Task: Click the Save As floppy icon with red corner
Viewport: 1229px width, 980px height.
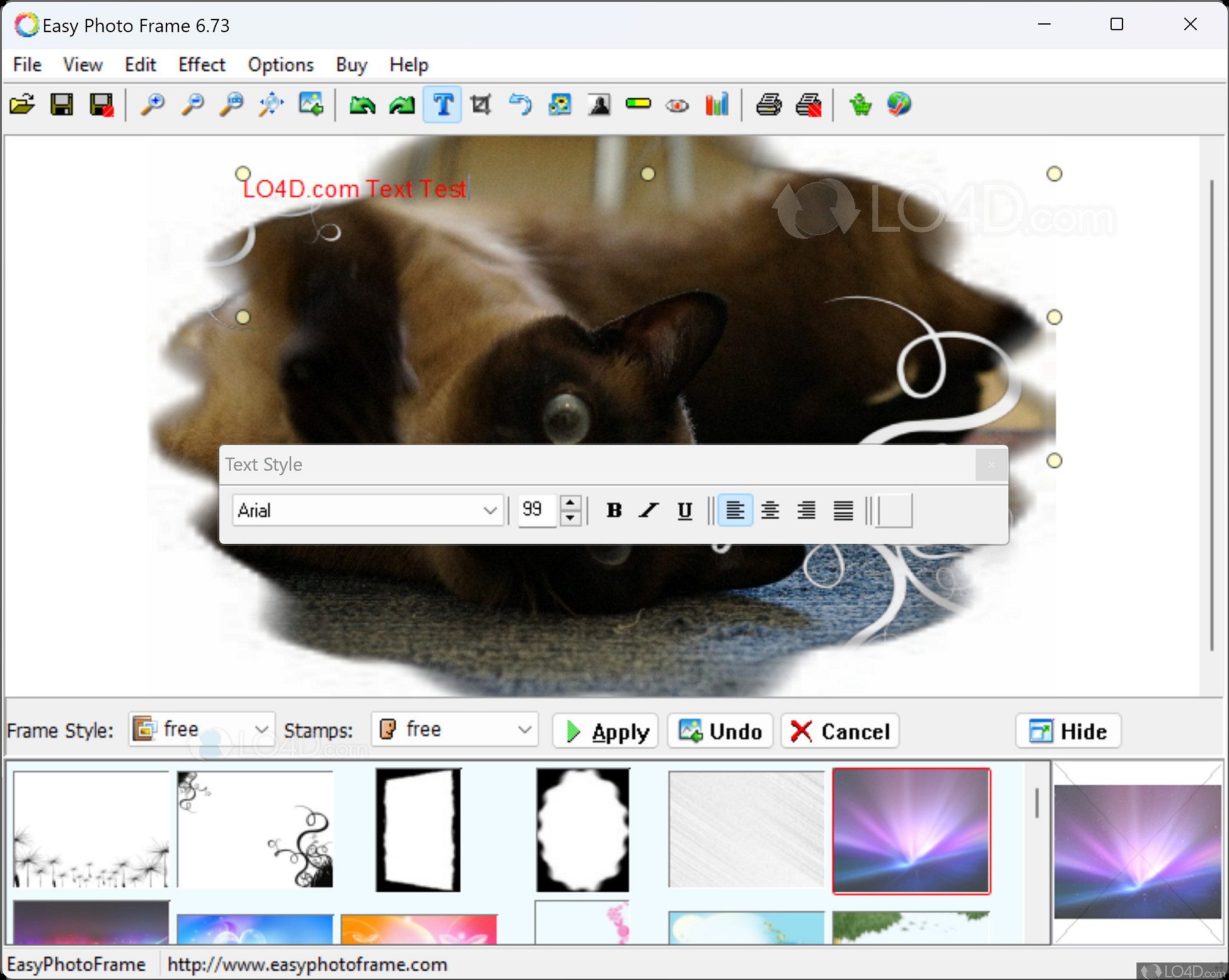Action: 101,105
